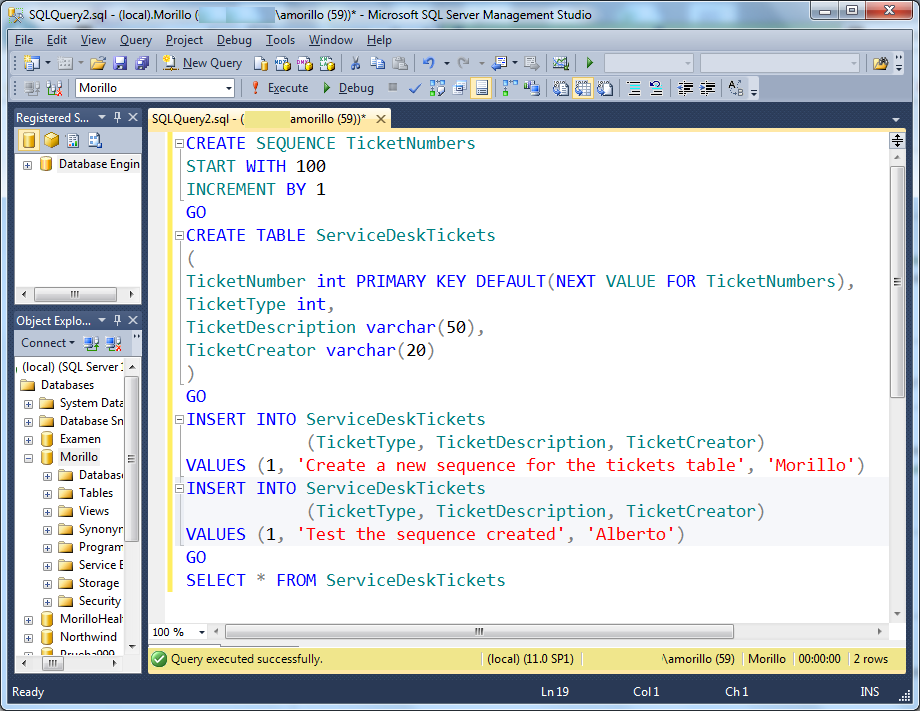The image size is (920, 711).
Task: Click the Uncomment Selected Lines icon
Action: pos(656,89)
